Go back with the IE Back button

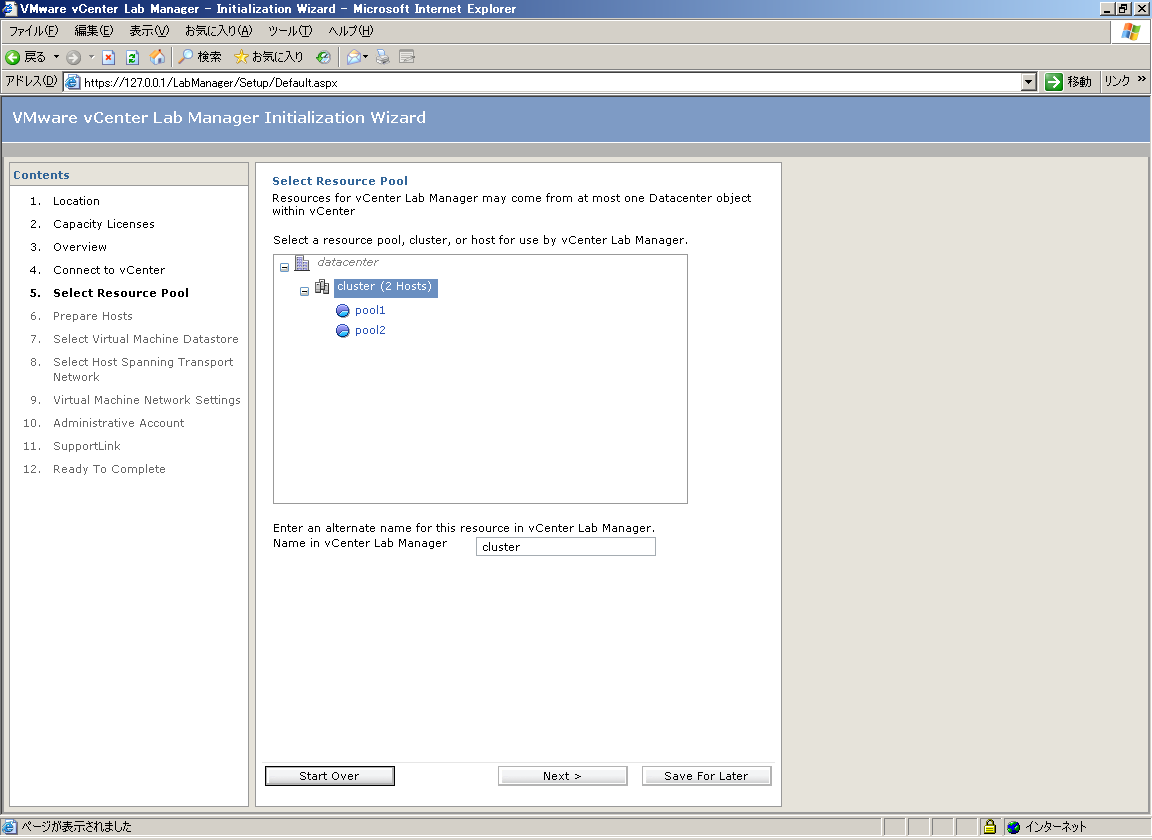[x=25, y=57]
